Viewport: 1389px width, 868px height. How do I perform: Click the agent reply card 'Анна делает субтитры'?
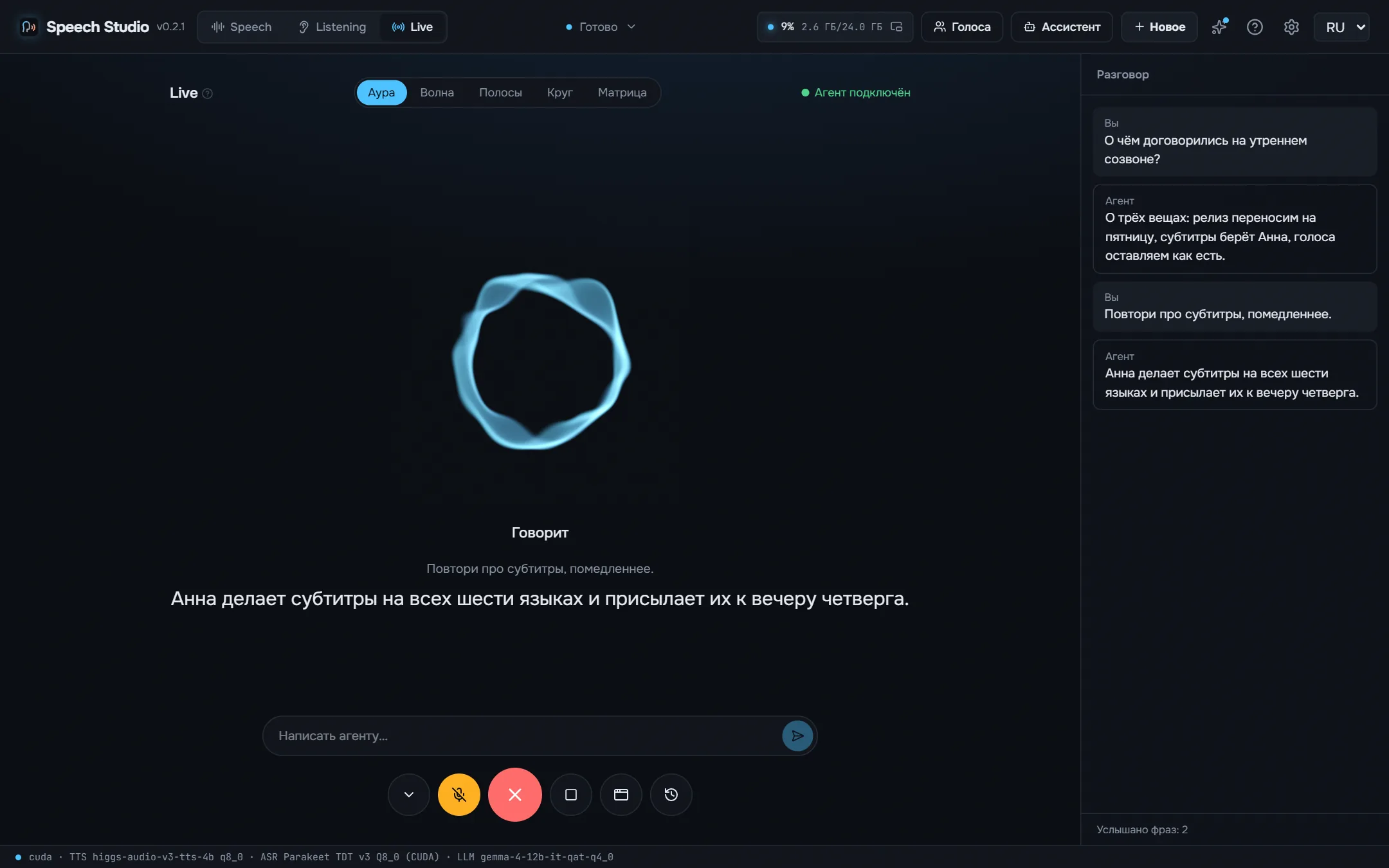pyautogui.click(x=1234, y=375)
